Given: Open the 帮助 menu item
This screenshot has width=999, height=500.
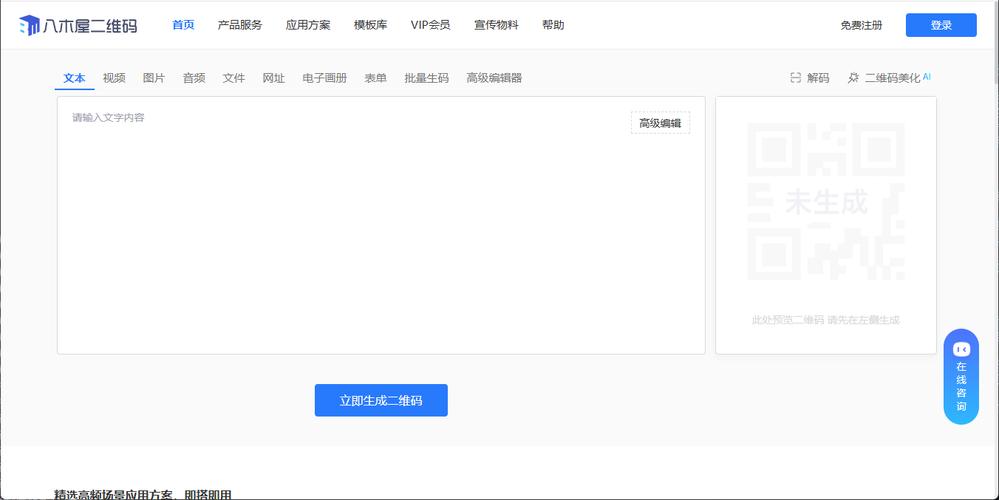Looking at the screenshot, I should (x=553, y=25).
